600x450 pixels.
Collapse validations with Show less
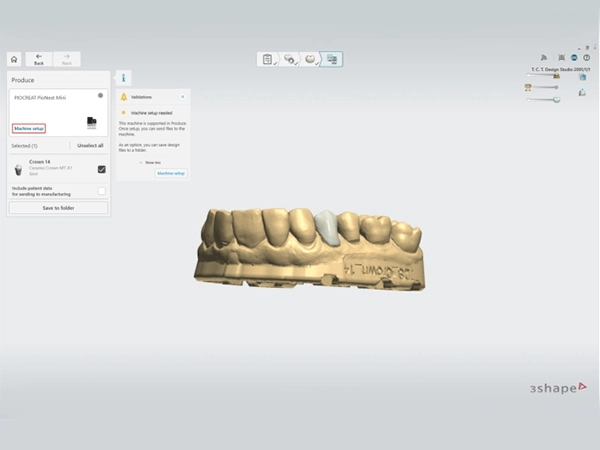pos(150,163)
